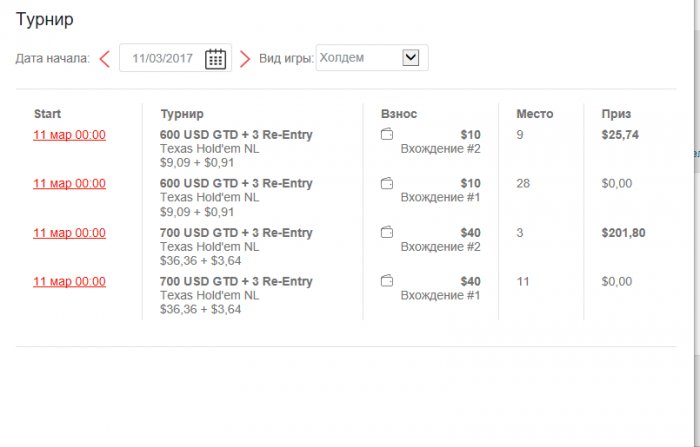Click the Приз column header
700x447 pixels.
click(616, 114)
